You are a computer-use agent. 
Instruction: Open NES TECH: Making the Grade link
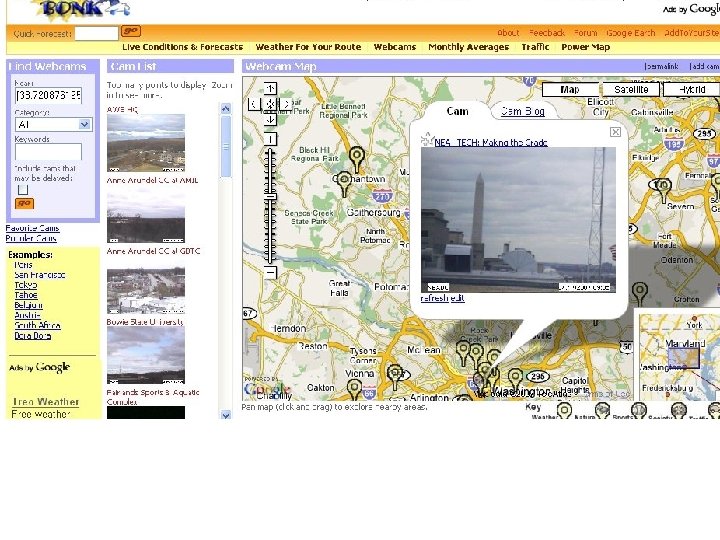491,142
